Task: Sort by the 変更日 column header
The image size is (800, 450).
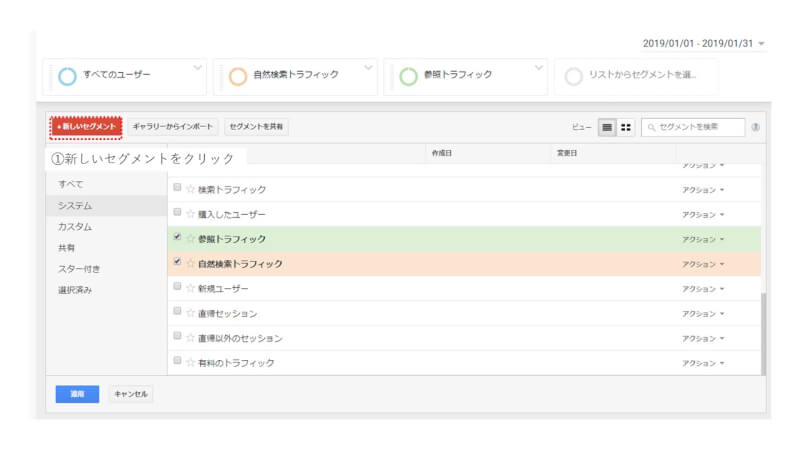Action: click(x=566, y=153)
